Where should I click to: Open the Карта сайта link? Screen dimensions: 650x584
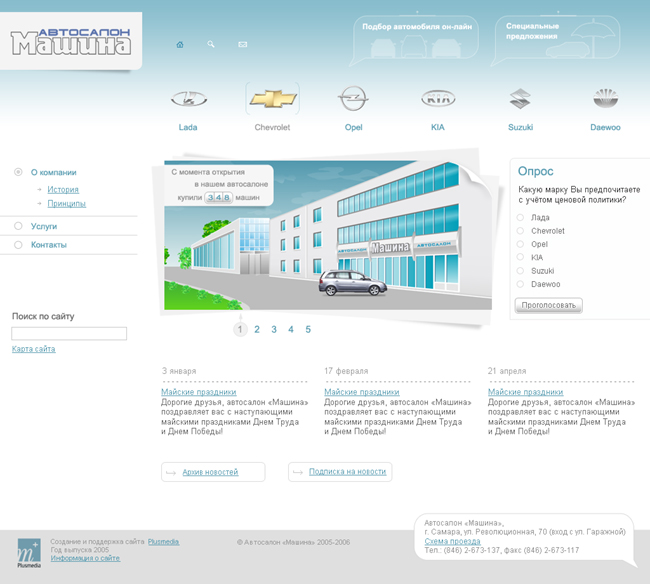(34, 349)
